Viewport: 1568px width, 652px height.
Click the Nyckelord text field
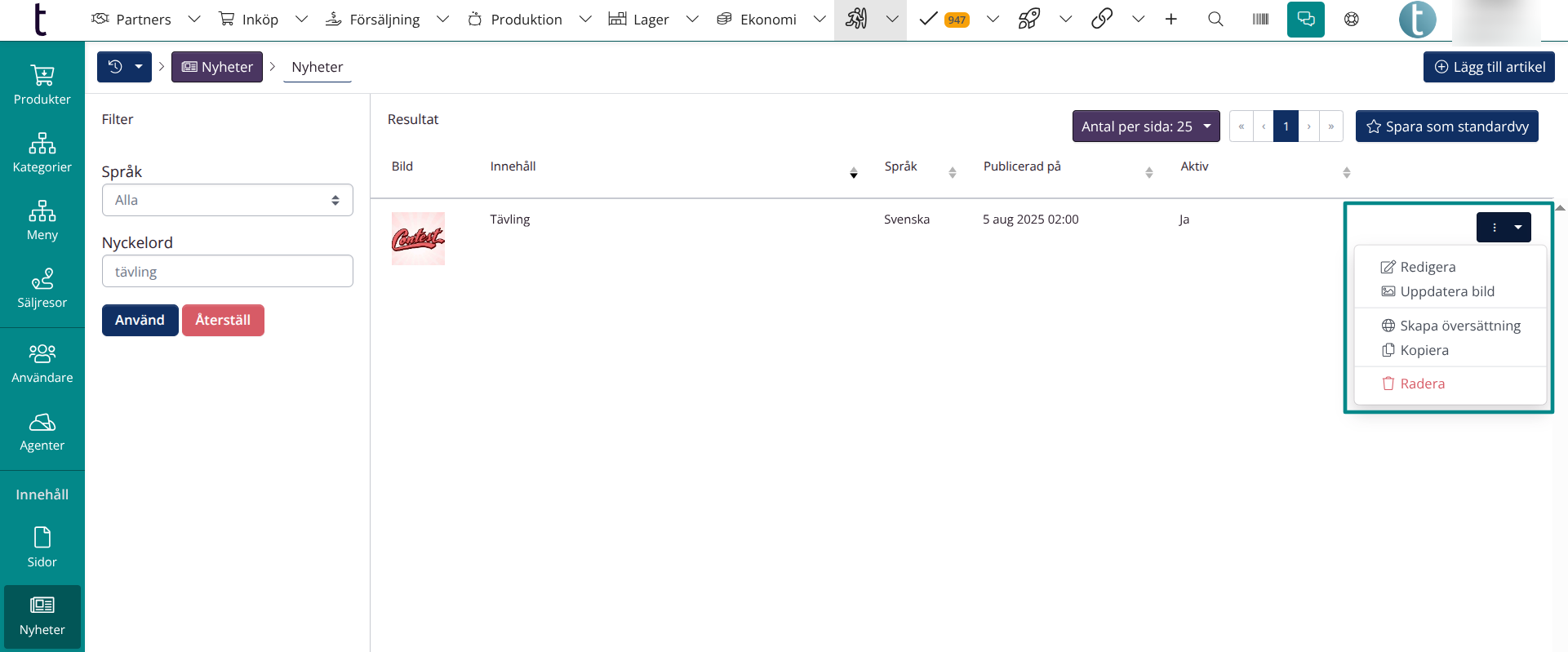pyautogui.click(x=227, y=272)
